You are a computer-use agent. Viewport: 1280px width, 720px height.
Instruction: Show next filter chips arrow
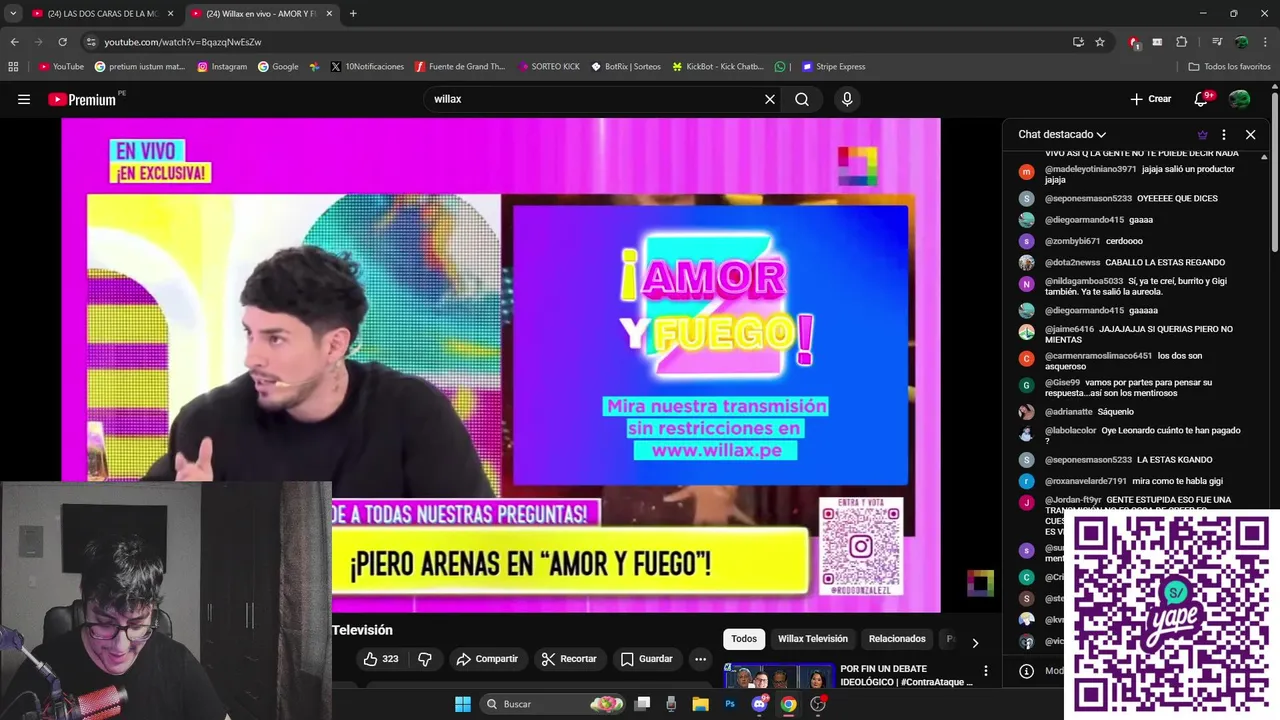[975, 642]
